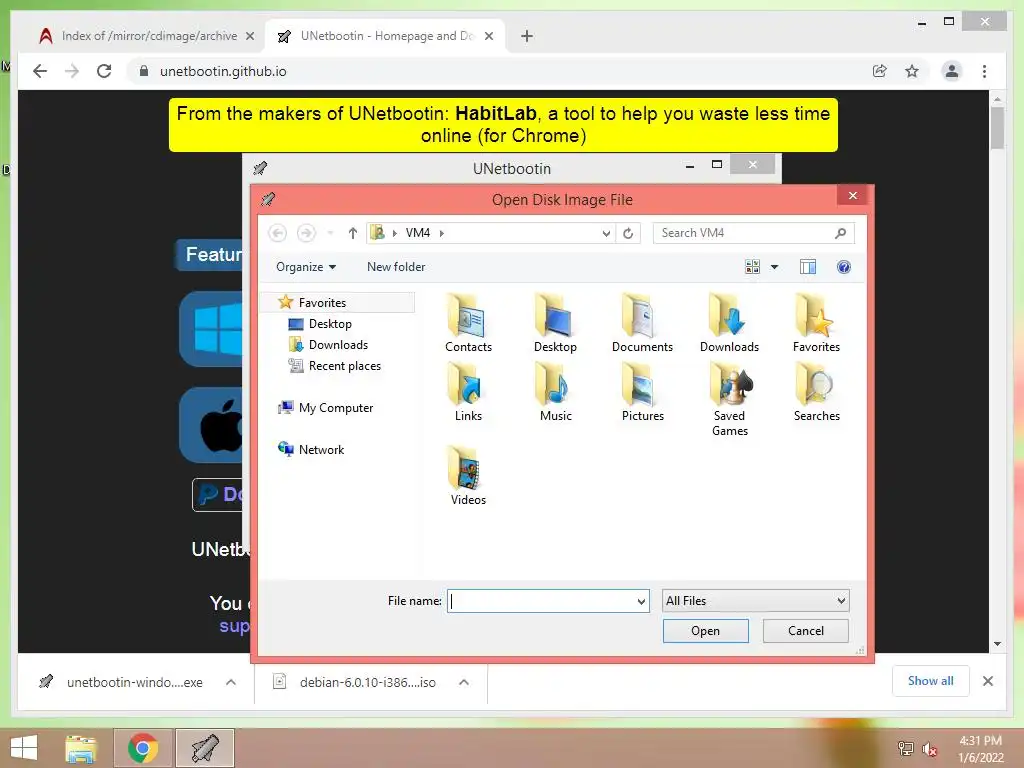The height and width of the screenshot is (768, 1024).
Task: Open the All Files type dropdown
Action: tap(755, 601)
